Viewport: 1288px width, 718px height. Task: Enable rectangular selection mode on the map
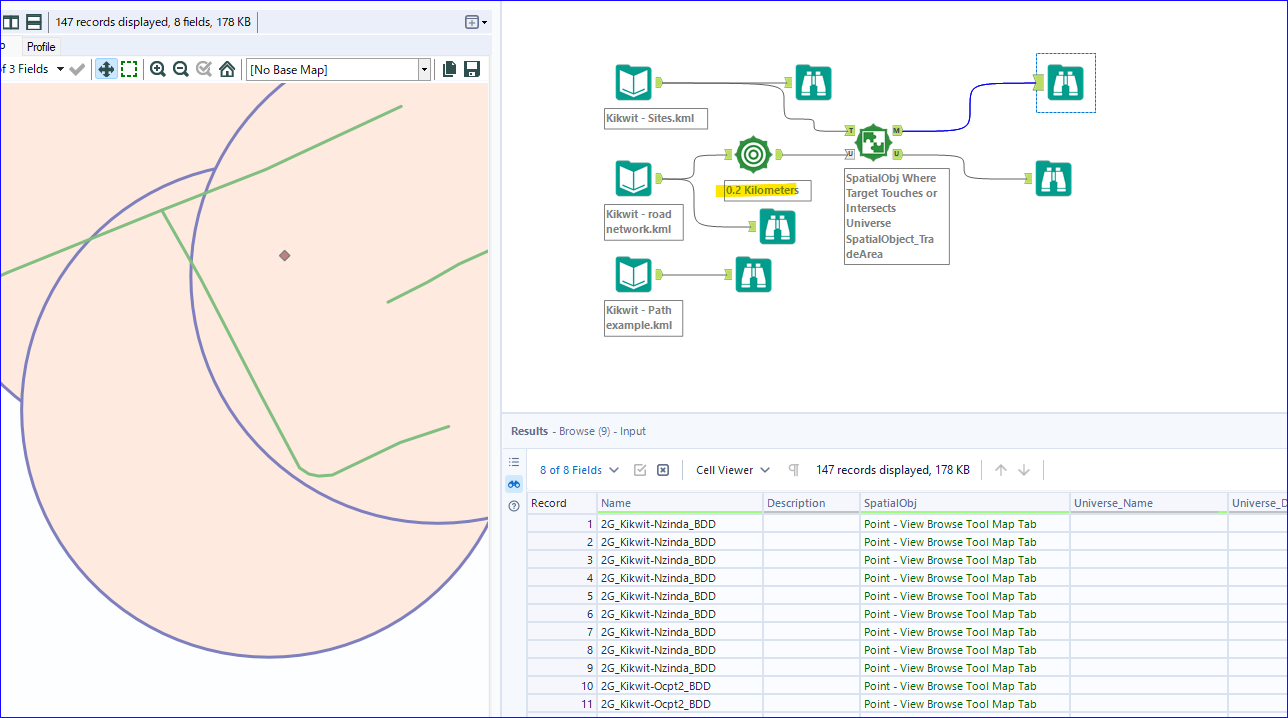point(129,69)
